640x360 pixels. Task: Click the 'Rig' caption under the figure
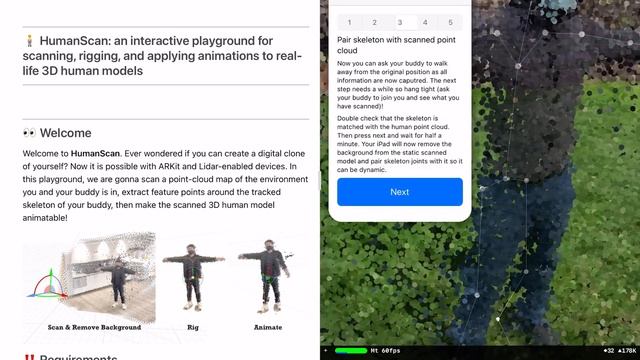pyautogui.click(x=193, y=327)
